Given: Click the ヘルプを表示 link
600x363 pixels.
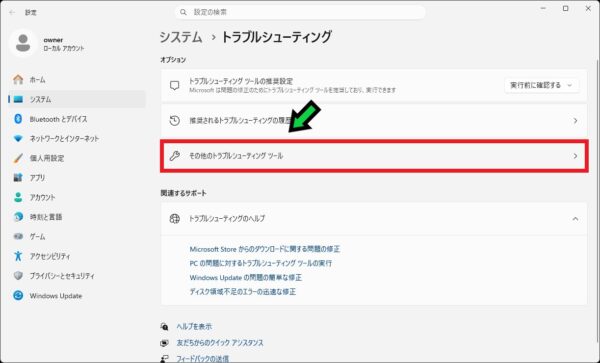Looking at the screenshot, I should pos(194,327).
